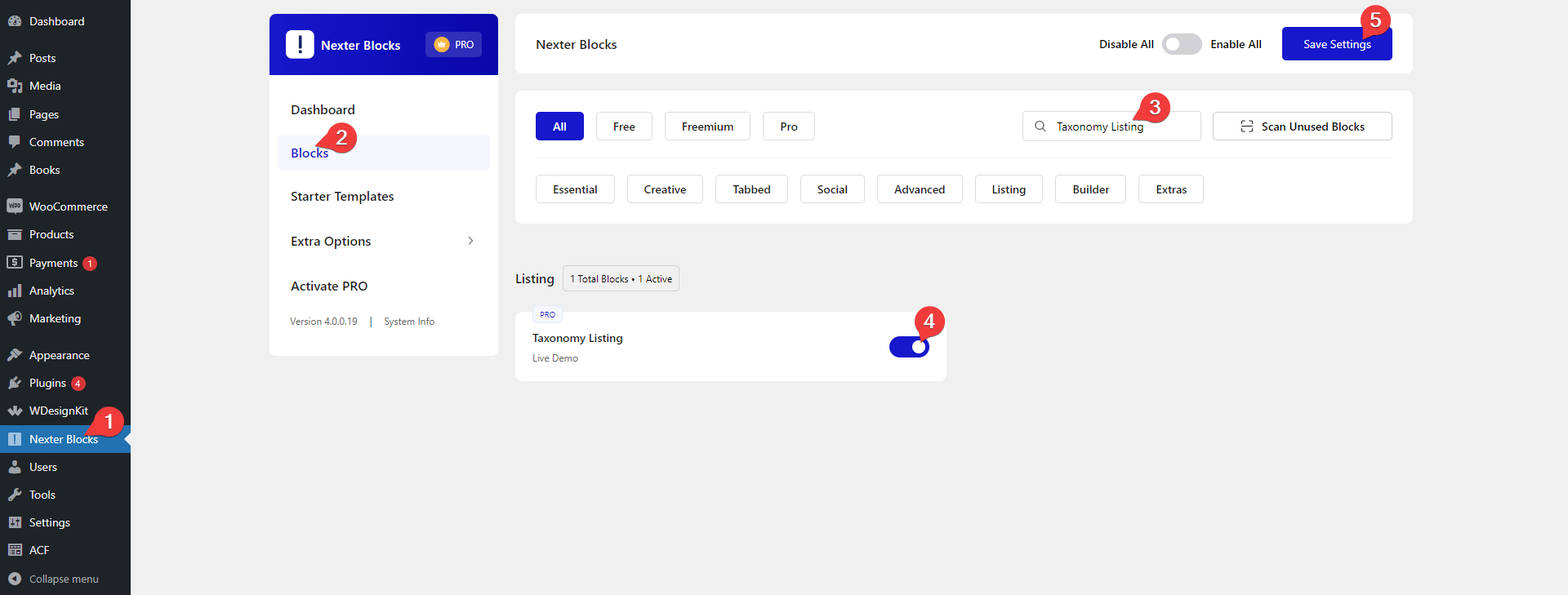
Task: Click the search magnifier icon
Action: point(1040,127)
